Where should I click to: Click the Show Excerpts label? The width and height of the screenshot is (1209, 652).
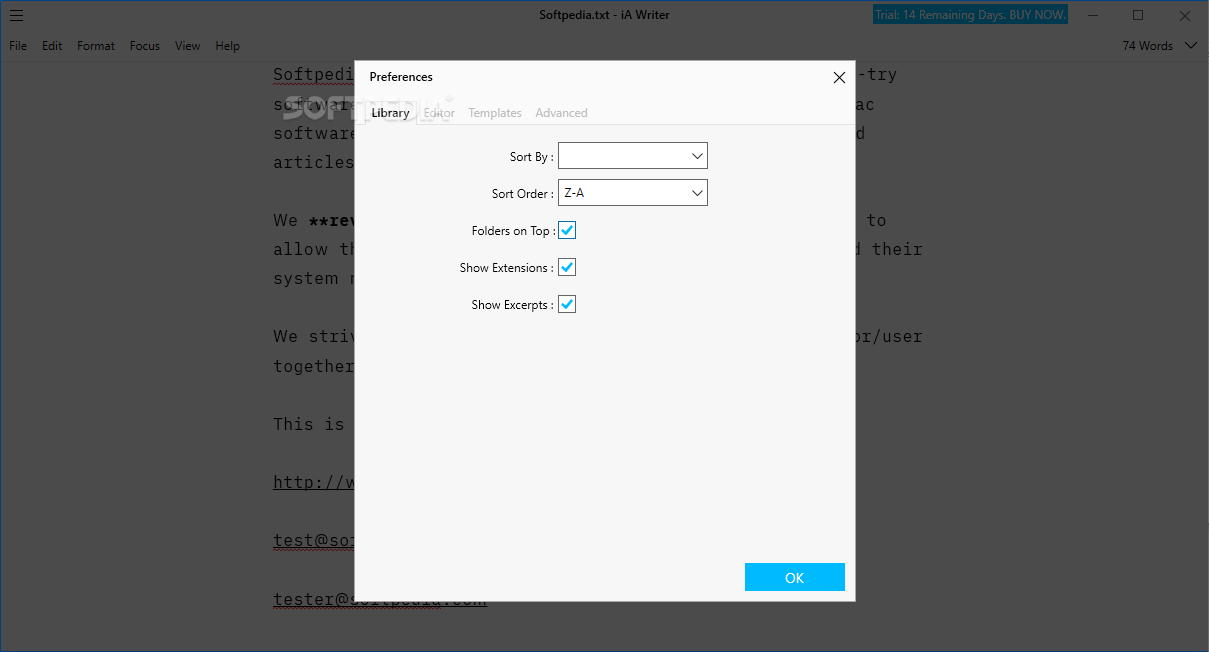[512, 305]
